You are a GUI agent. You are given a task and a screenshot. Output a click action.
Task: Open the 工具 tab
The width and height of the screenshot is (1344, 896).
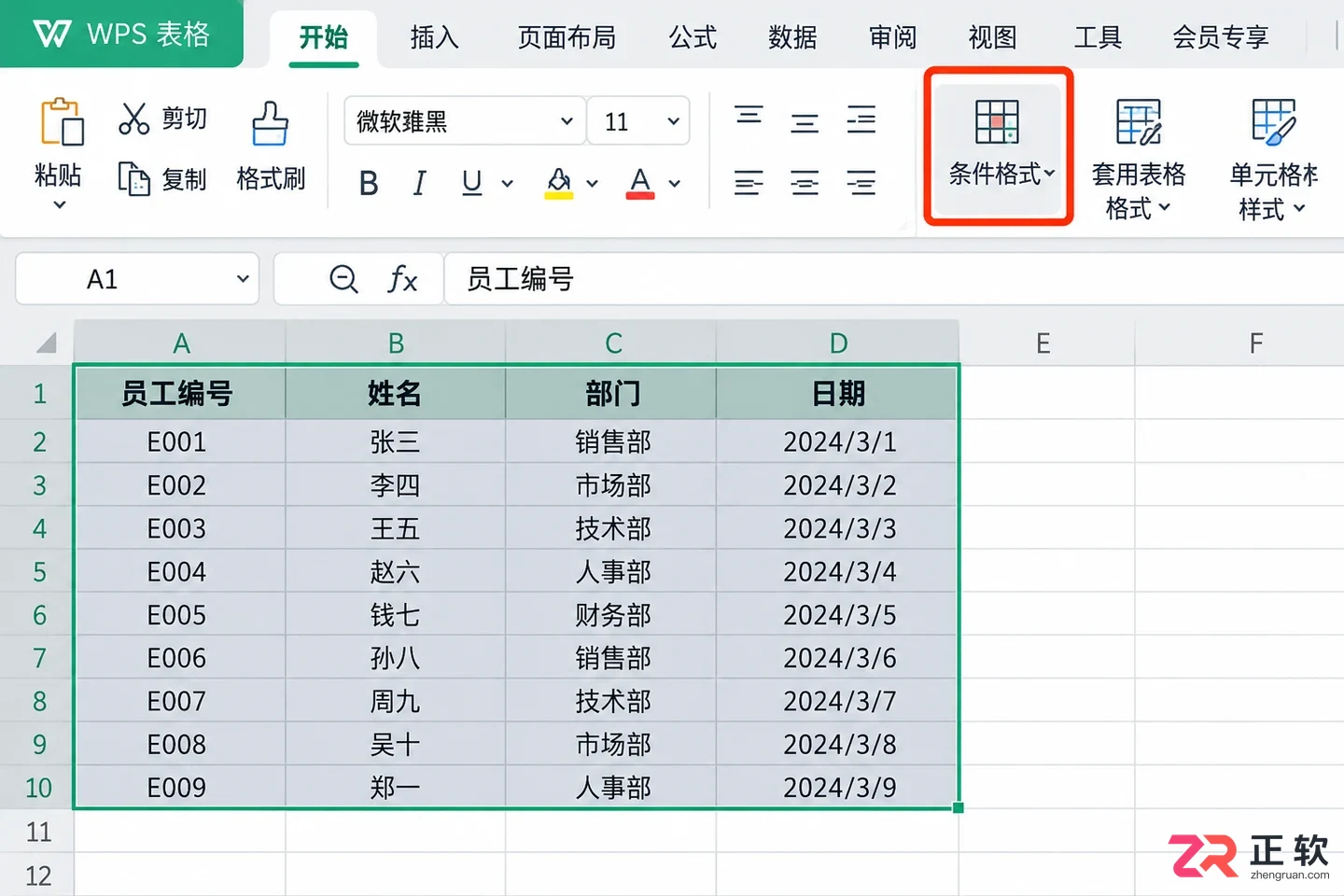click(x=1098, y=37)
